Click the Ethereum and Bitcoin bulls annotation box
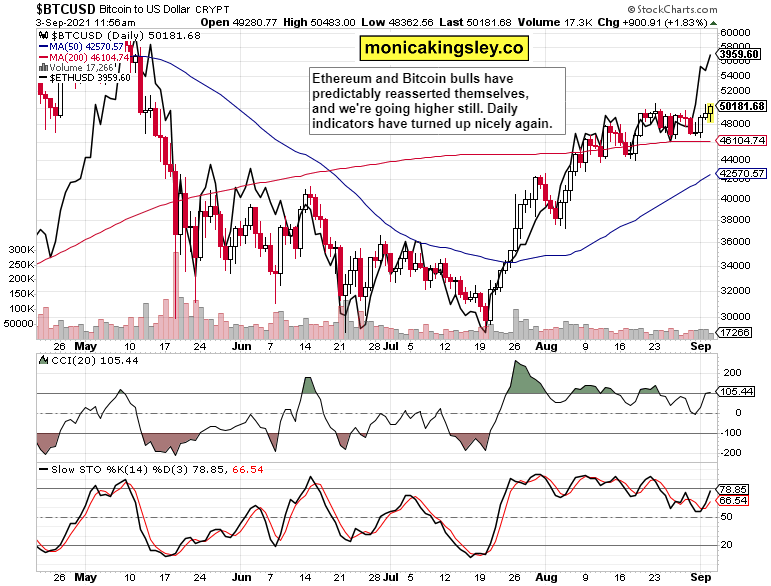 point(439,102)
